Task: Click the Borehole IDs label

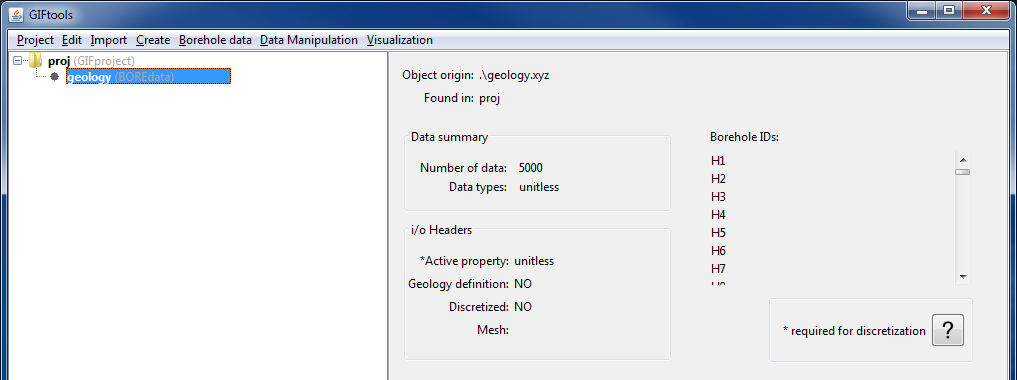Action: [x=744, y=137]
